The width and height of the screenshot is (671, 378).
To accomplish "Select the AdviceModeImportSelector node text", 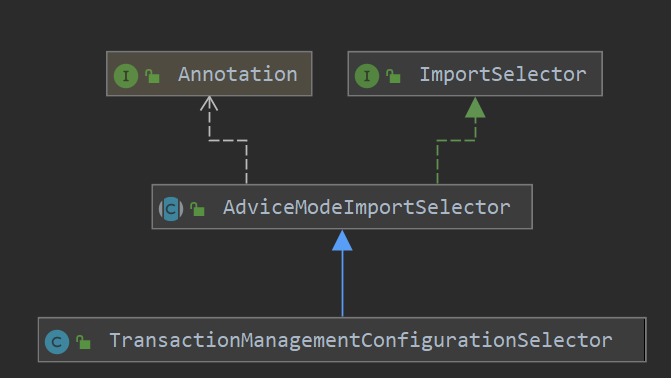I will [x=367, y=208].
